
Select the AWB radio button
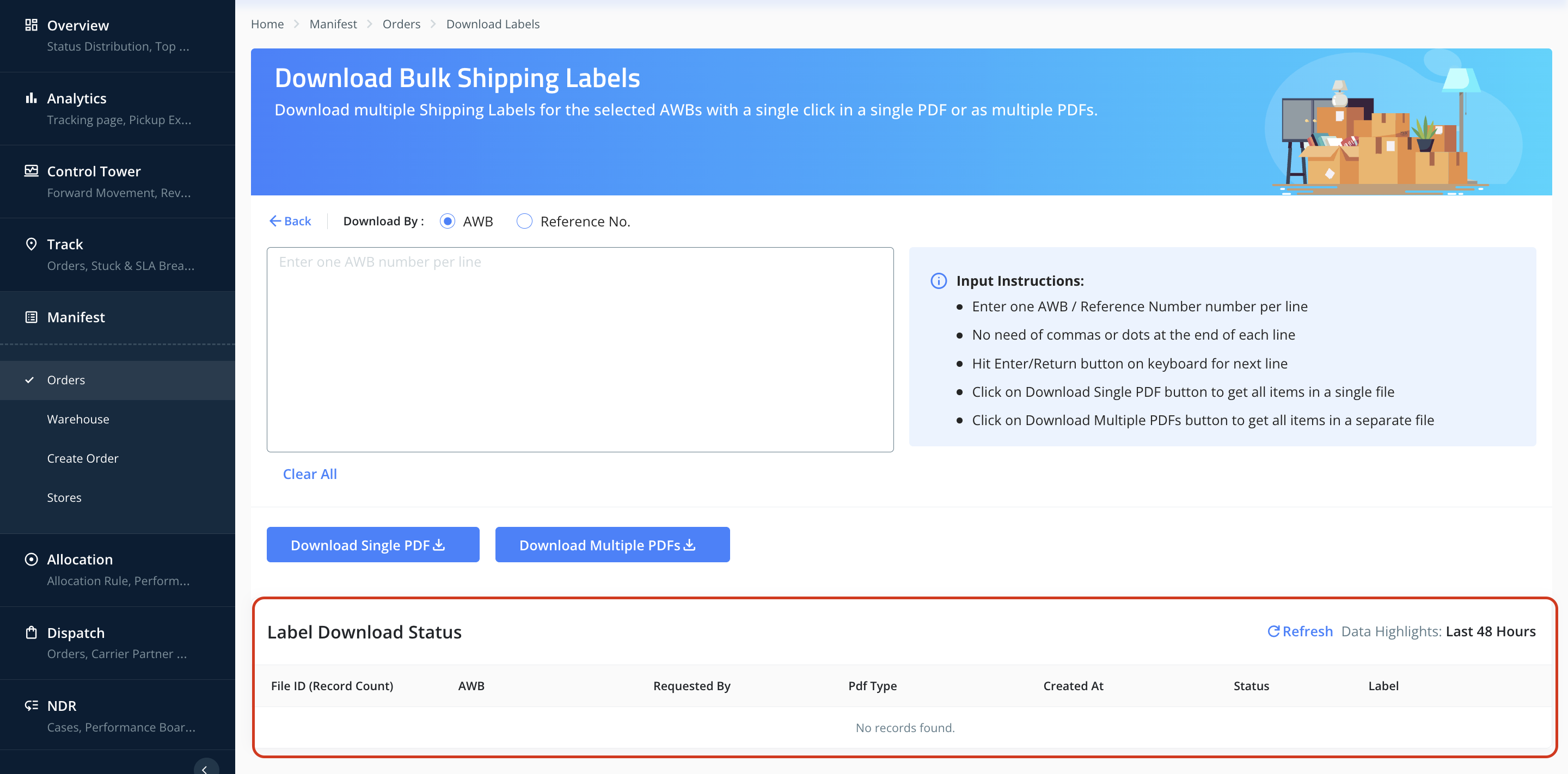pyautogui.click(x=448, y=222)
